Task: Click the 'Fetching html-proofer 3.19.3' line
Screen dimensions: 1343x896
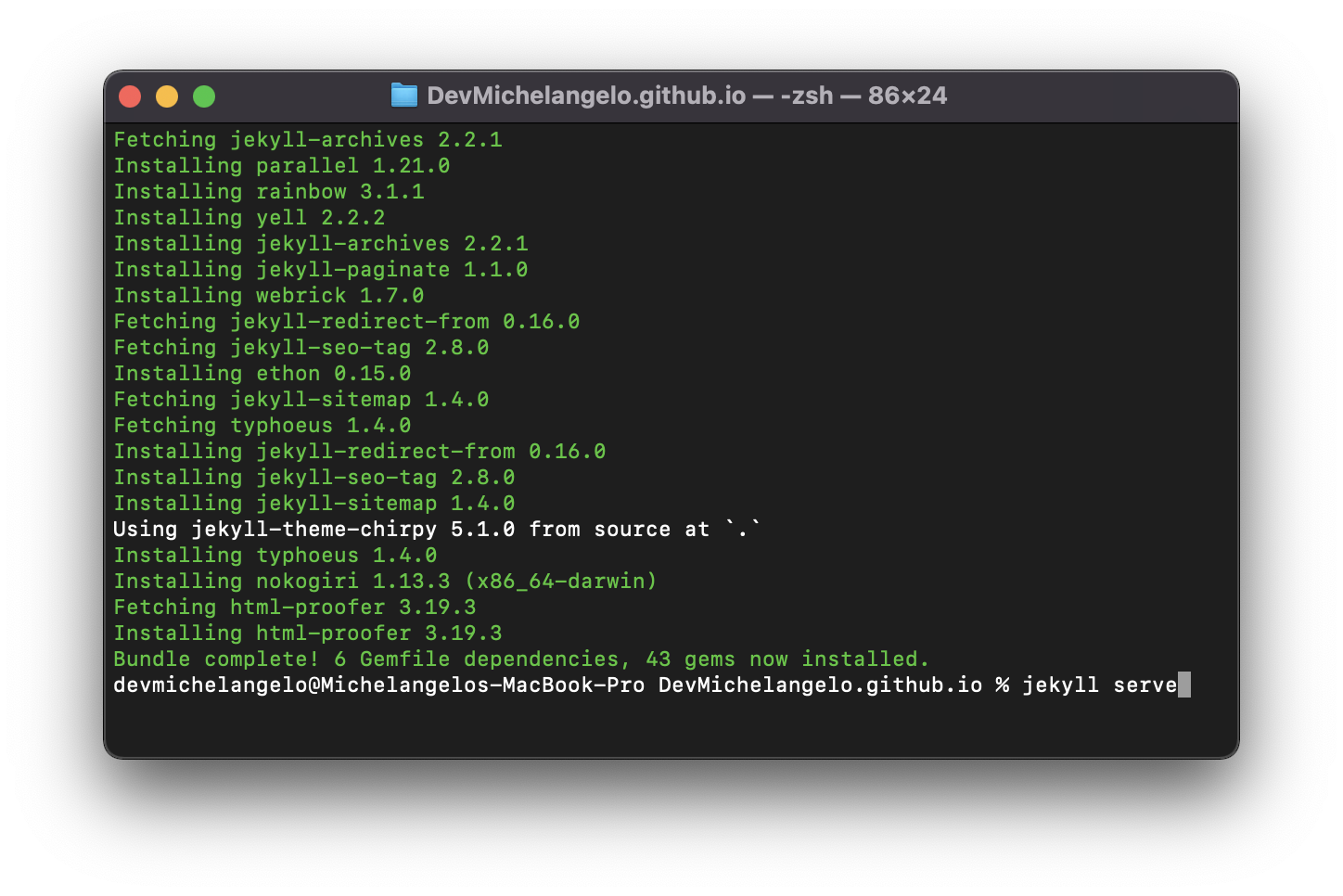Action: point(294,608)
